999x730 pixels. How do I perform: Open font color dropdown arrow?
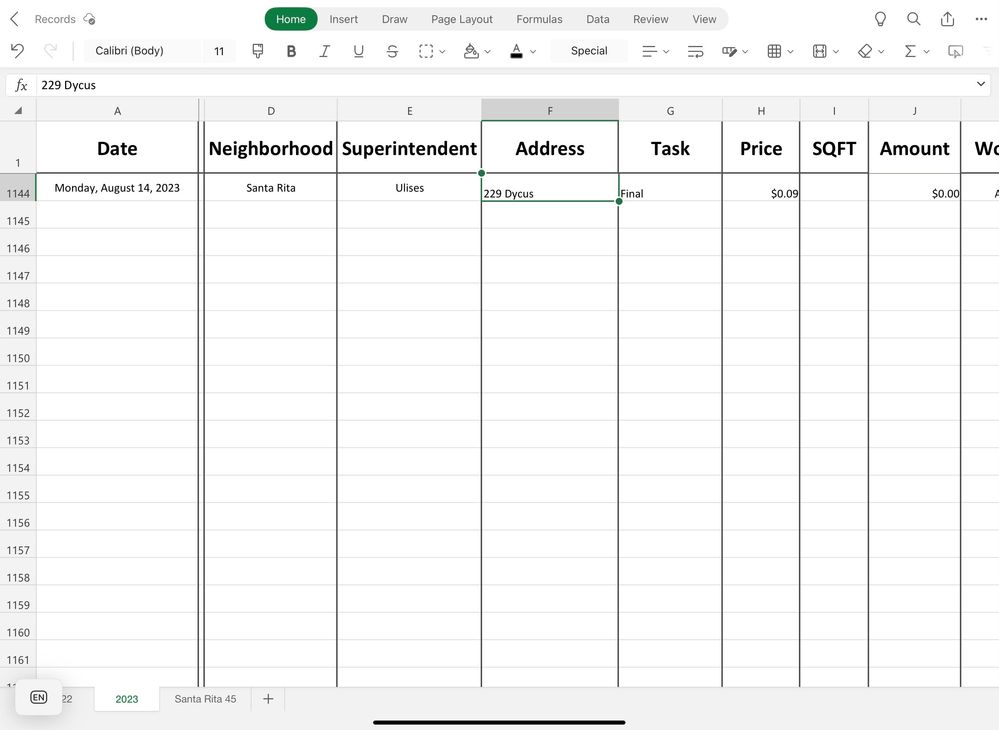[533, 52]
